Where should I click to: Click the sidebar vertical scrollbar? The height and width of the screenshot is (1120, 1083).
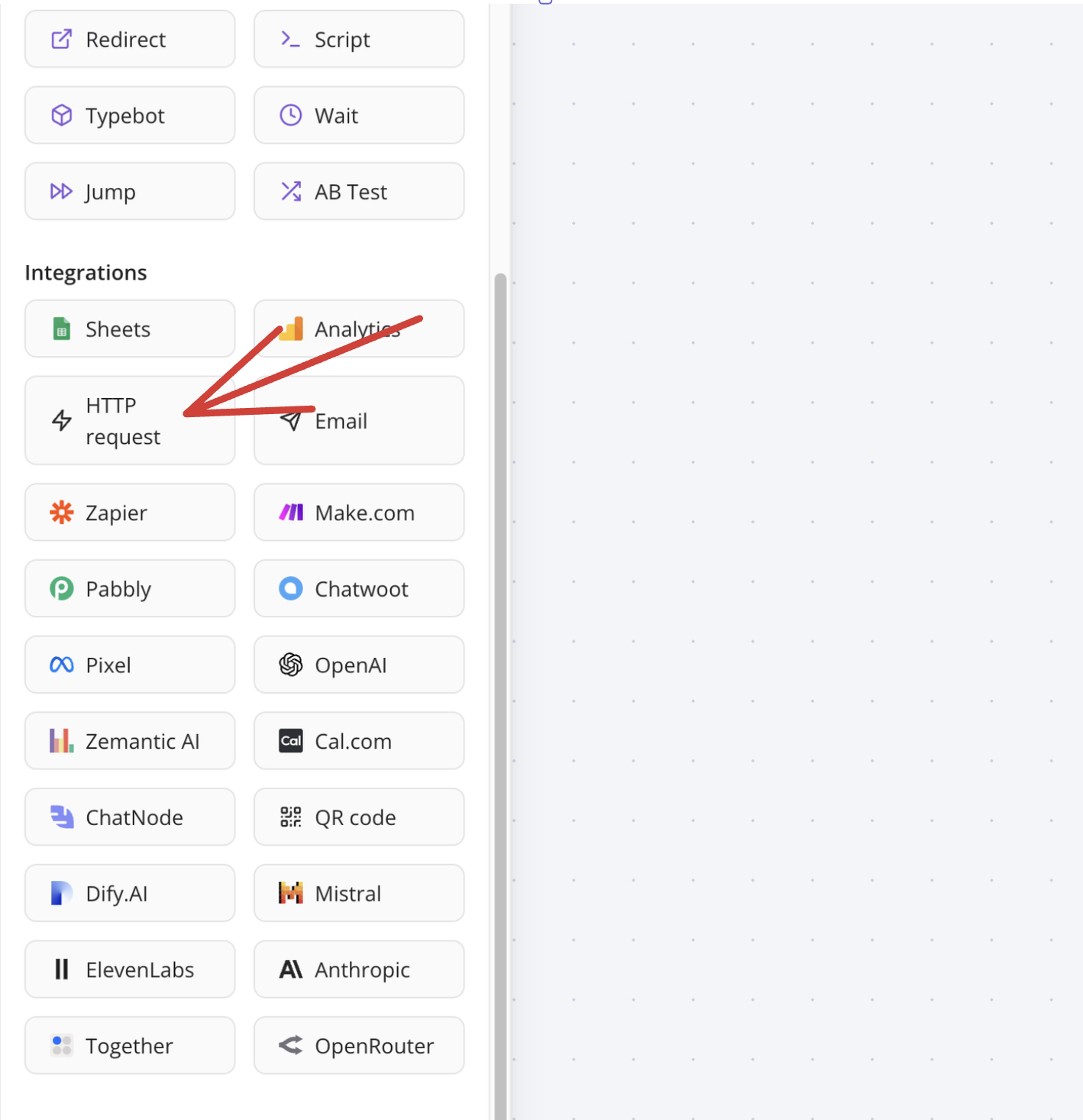pos(500,688)
